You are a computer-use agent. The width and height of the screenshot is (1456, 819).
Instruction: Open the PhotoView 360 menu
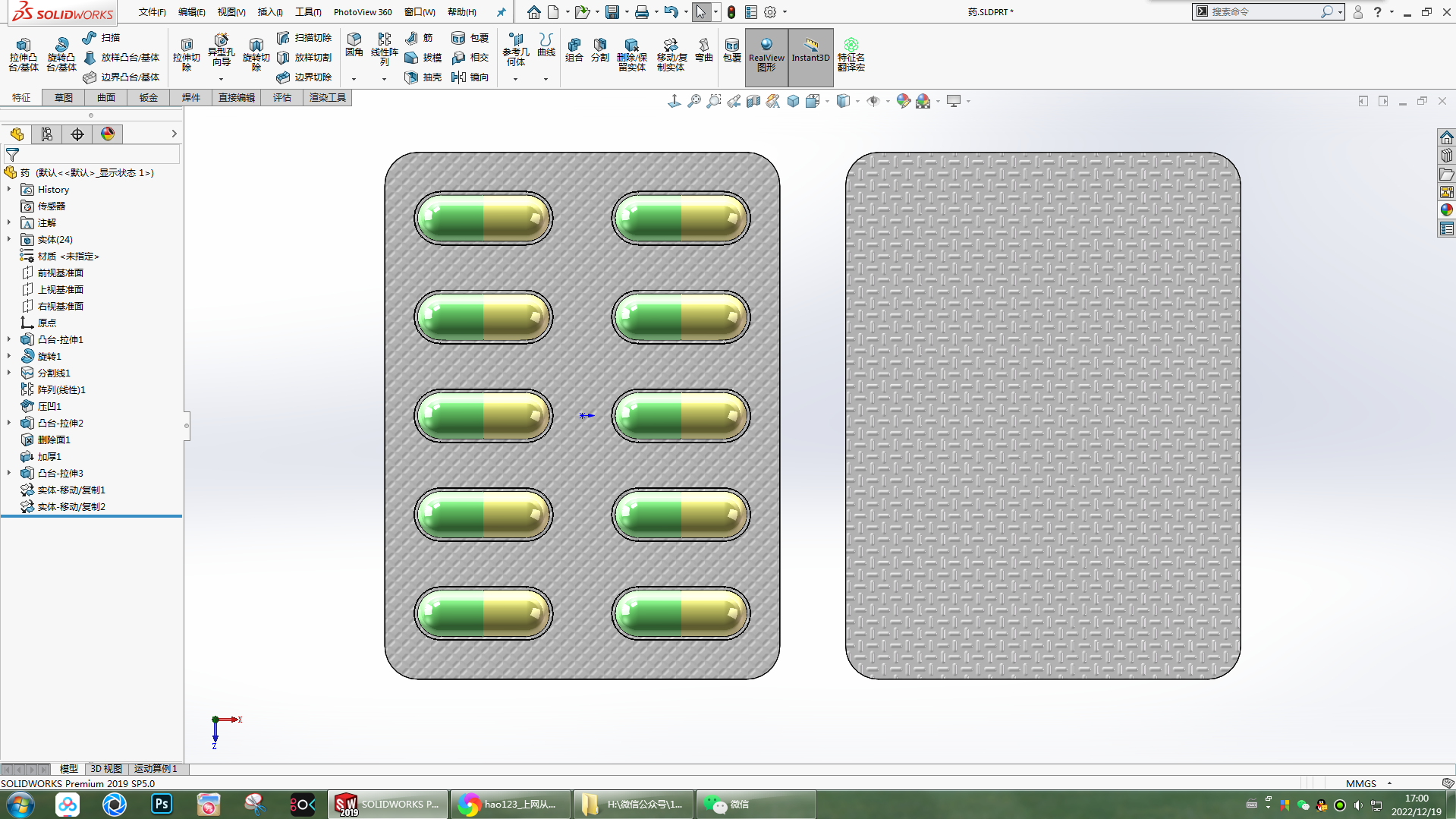tap(363, 12)
